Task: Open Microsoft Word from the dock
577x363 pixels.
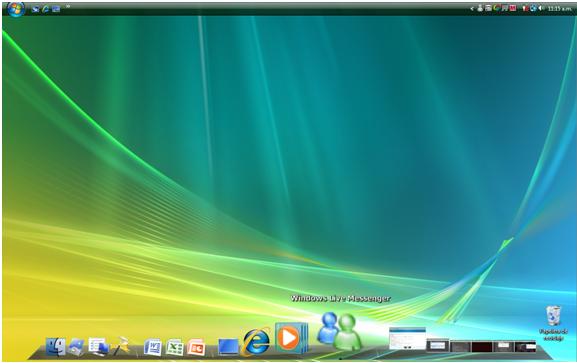Action: coord(153,347)
